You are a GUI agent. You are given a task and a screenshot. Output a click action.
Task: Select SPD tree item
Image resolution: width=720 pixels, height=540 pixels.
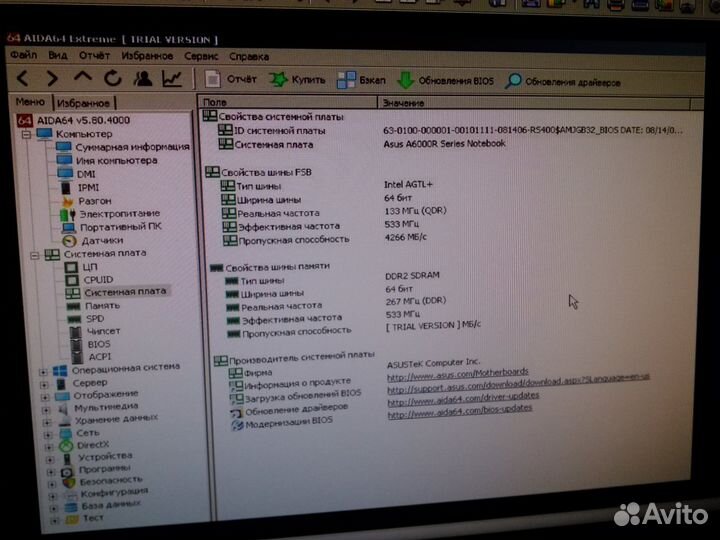tap(95, 319)
